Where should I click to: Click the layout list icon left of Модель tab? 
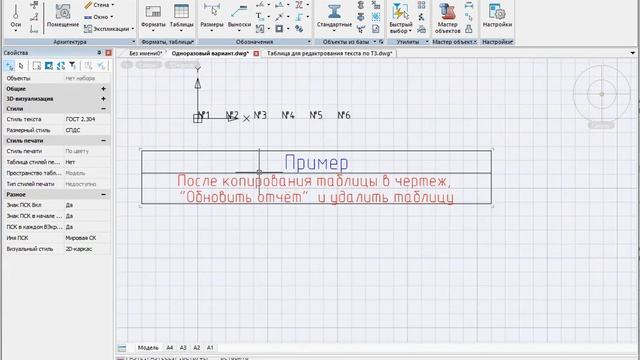[x=122, y=348]
